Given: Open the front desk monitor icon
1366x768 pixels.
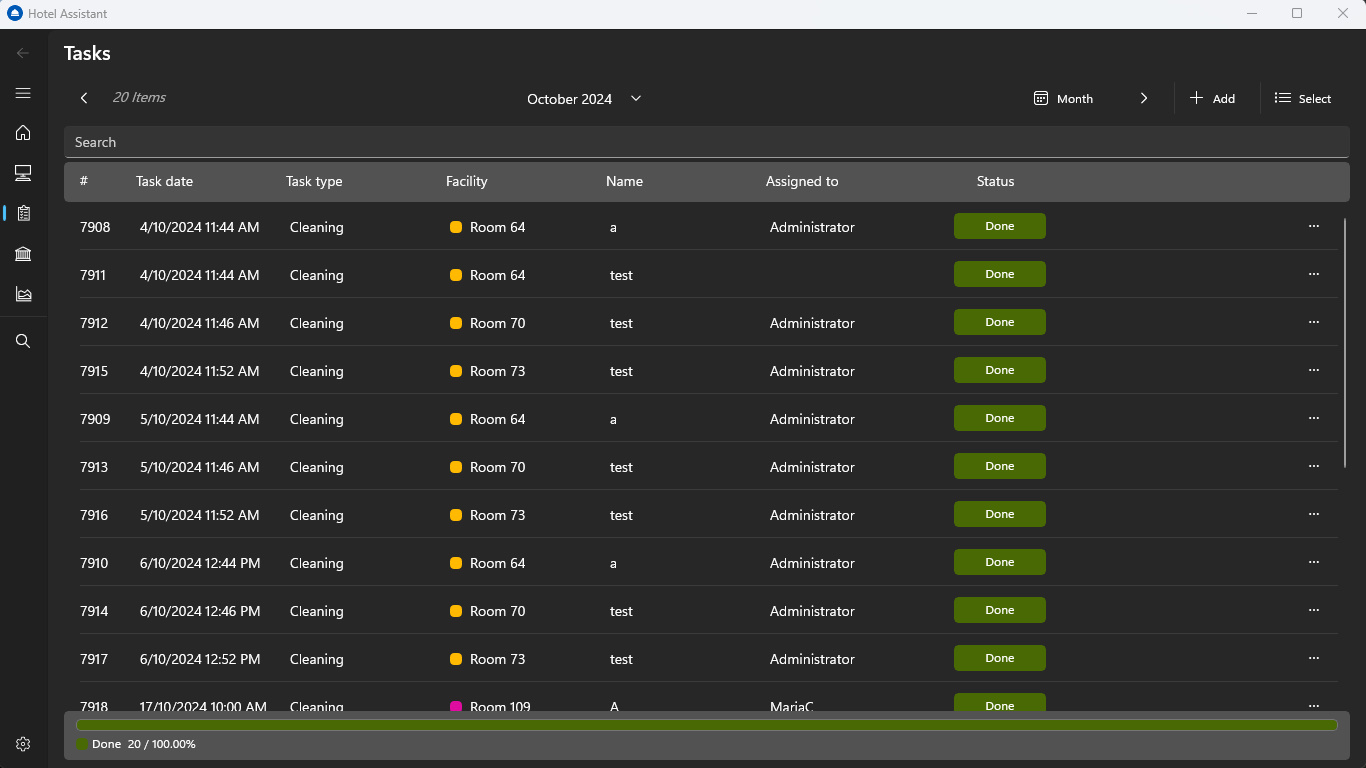Looking at the screenshot, I should (23, 173).
